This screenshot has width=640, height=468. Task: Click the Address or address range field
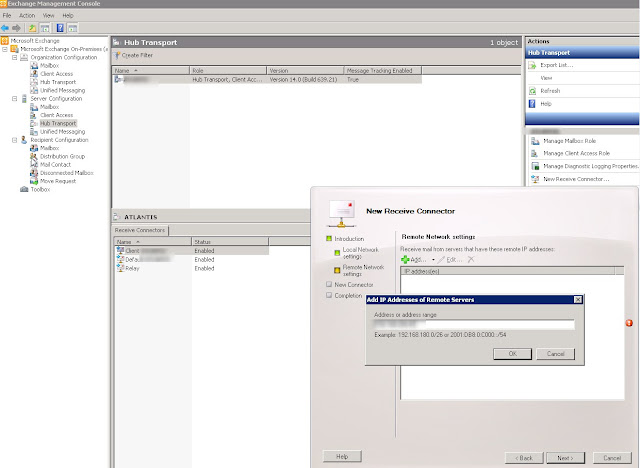[x=474, y=324]
